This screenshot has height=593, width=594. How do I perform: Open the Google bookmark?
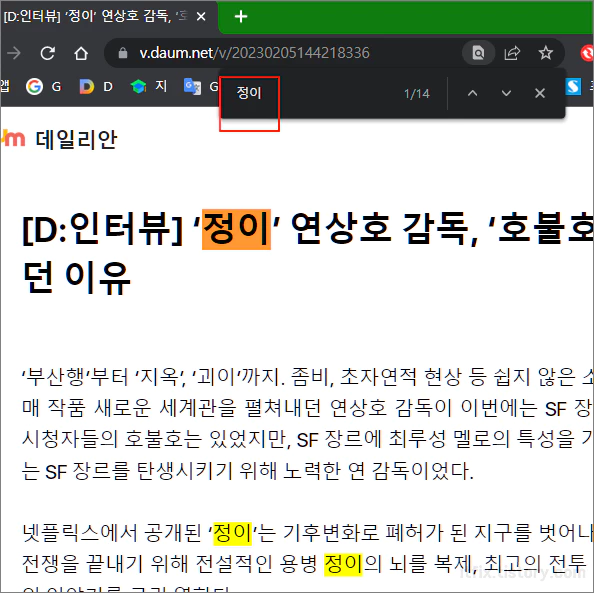[x=43, y=87]
